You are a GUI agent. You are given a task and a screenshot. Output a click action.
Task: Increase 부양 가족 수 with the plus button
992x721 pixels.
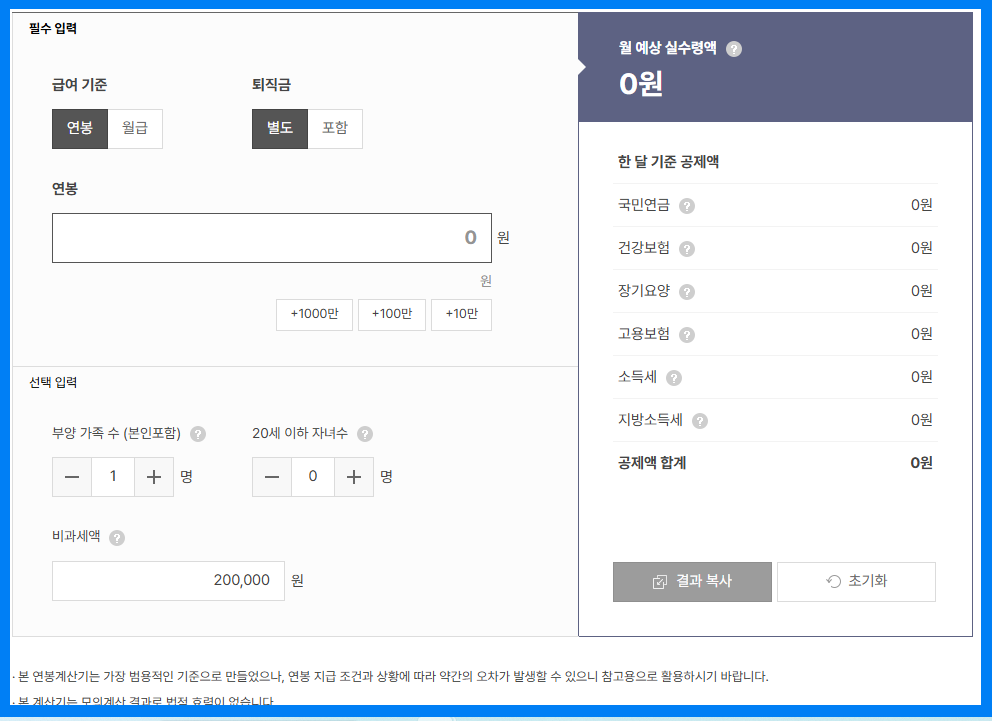pyautogui.click(x=154, y=477)
